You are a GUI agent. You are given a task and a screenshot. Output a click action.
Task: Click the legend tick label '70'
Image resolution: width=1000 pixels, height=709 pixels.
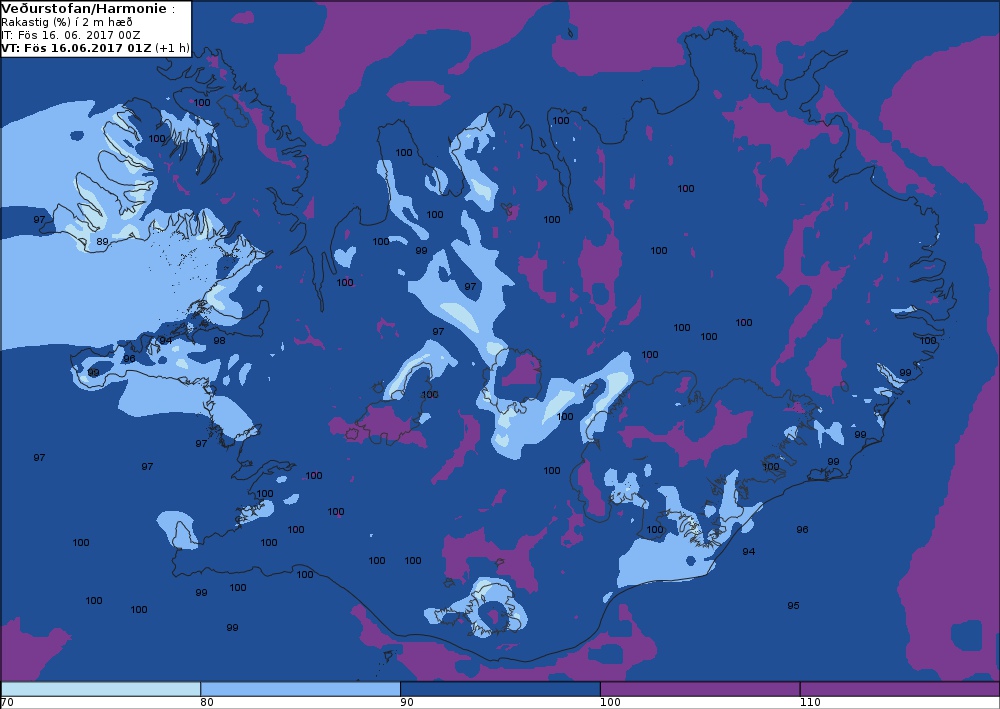[x=7, y=703]
